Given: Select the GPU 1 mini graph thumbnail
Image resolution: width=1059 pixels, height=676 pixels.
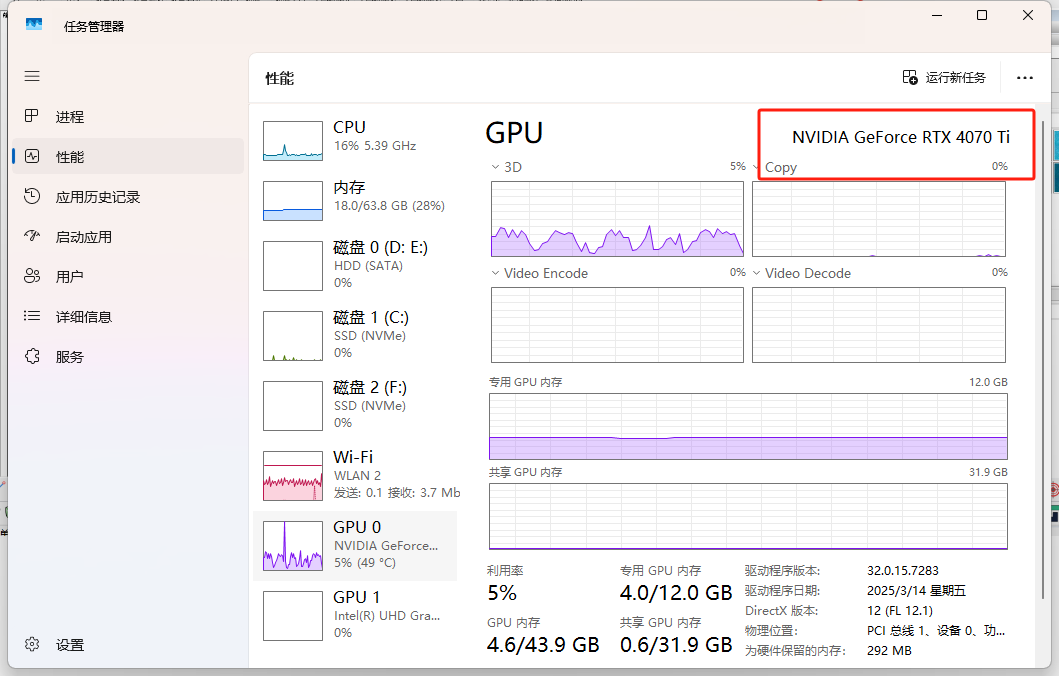Looking at the screenshot, I should click(293, 616).
